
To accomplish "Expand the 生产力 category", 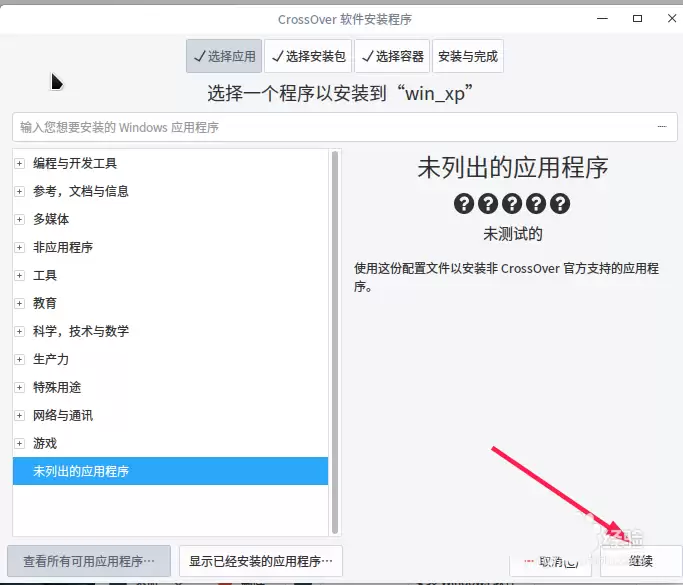I will (x=20, y=359).
